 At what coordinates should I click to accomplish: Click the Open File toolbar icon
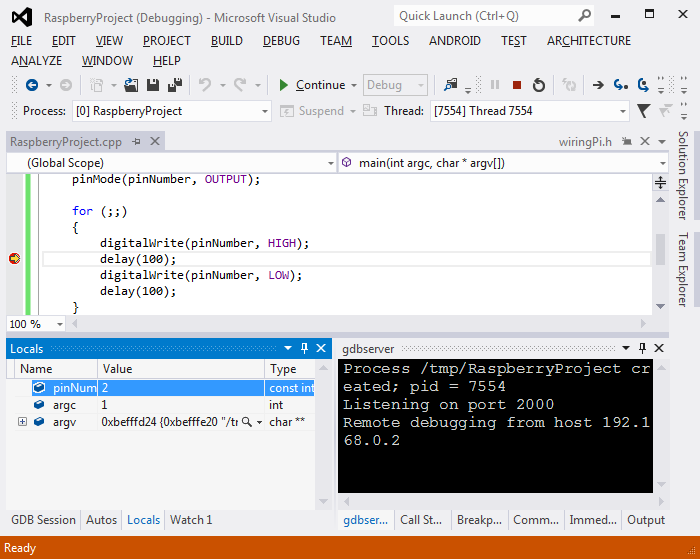131,85
